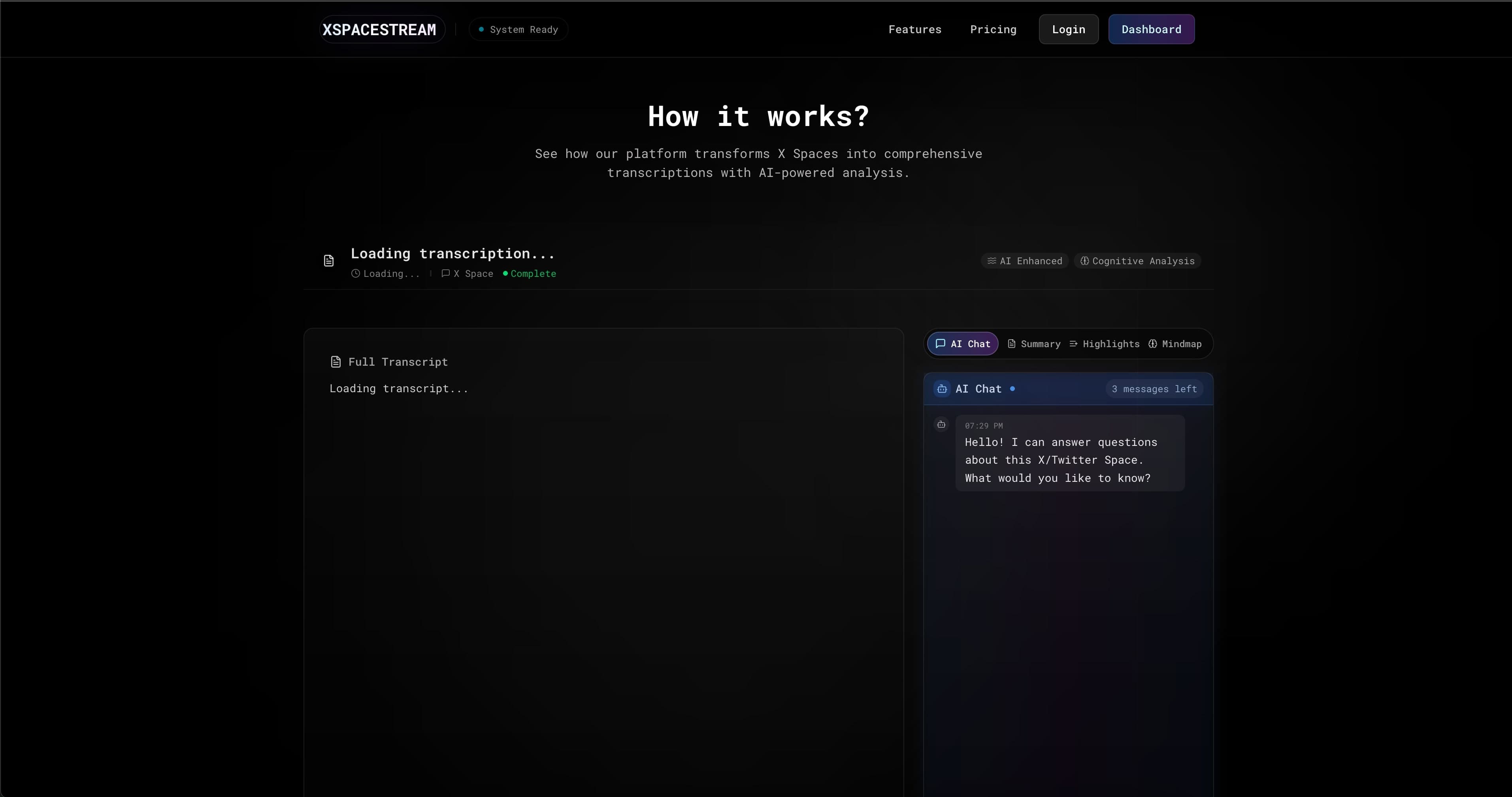Select the document icon beside Loading transcription title
Image resolution: width=1512 pixels, height=797 pixels.
329,260
